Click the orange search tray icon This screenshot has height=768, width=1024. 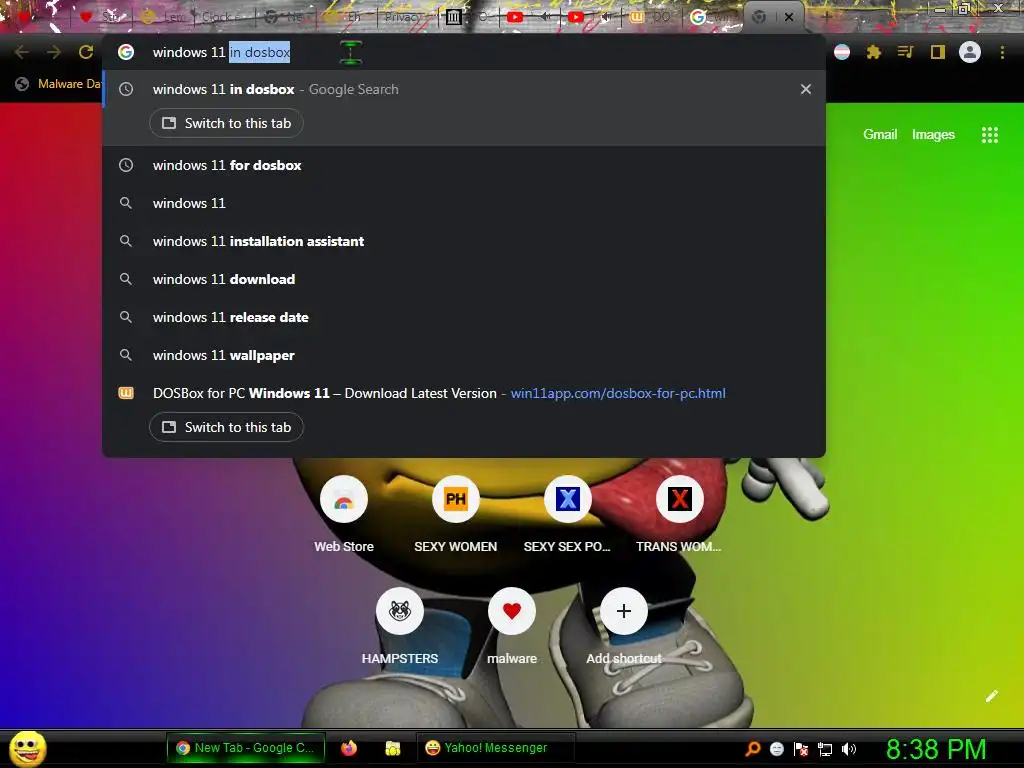pyautogui.click(x=753, y=748)
